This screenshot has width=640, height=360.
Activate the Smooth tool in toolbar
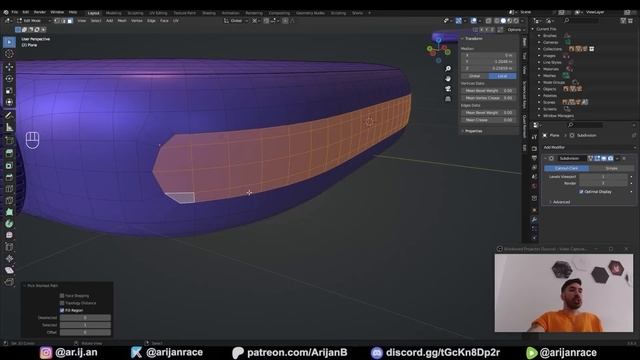click(9, 235)
